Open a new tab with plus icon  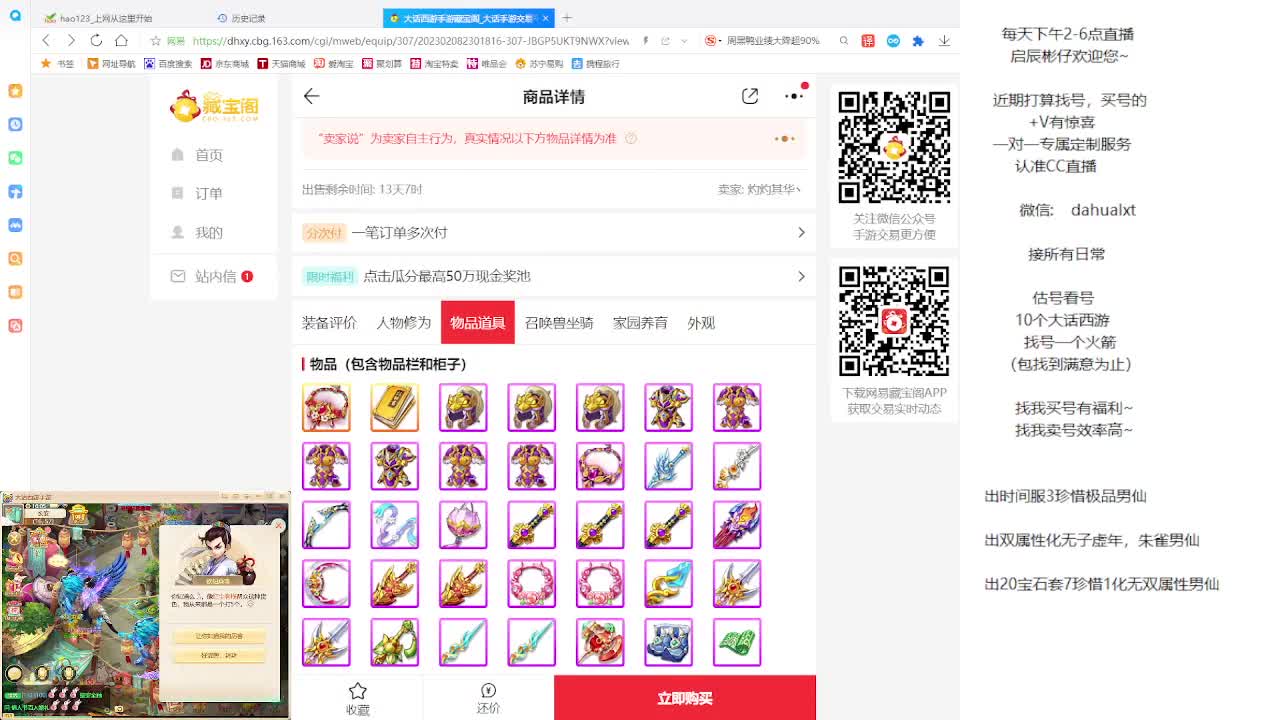pos(567,18)
